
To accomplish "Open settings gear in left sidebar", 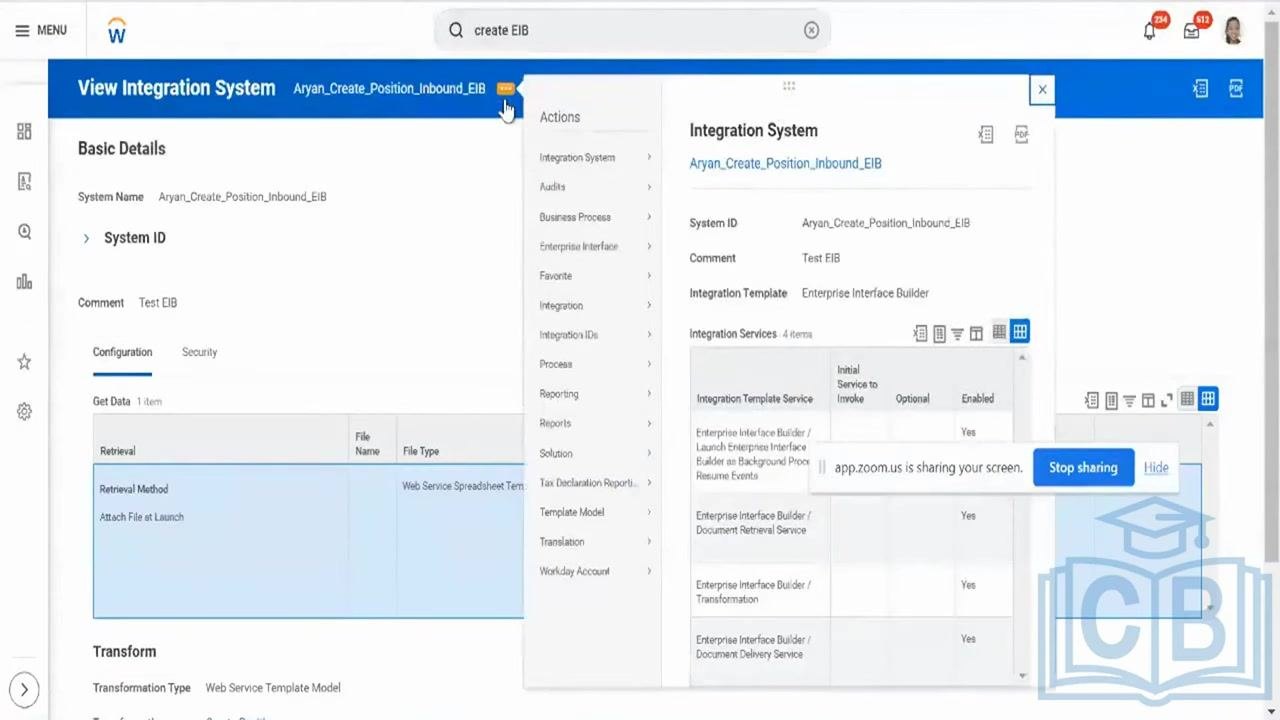I will tap(24, 411).
